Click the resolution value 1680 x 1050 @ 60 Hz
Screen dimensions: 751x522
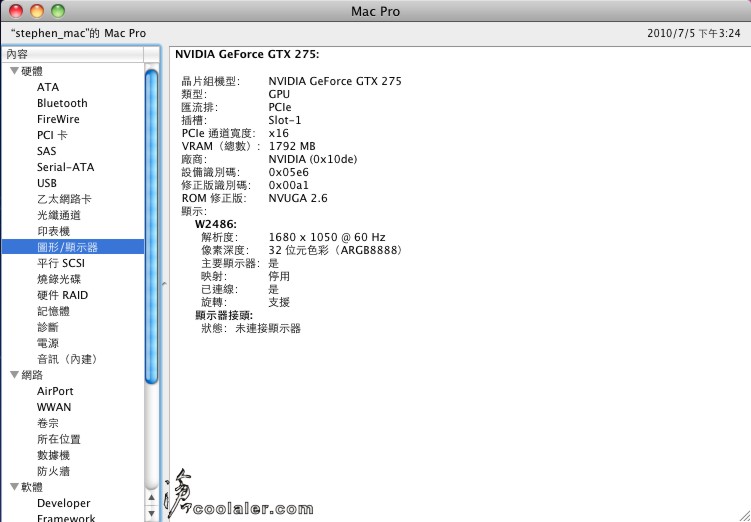click(x=327, y=237)
